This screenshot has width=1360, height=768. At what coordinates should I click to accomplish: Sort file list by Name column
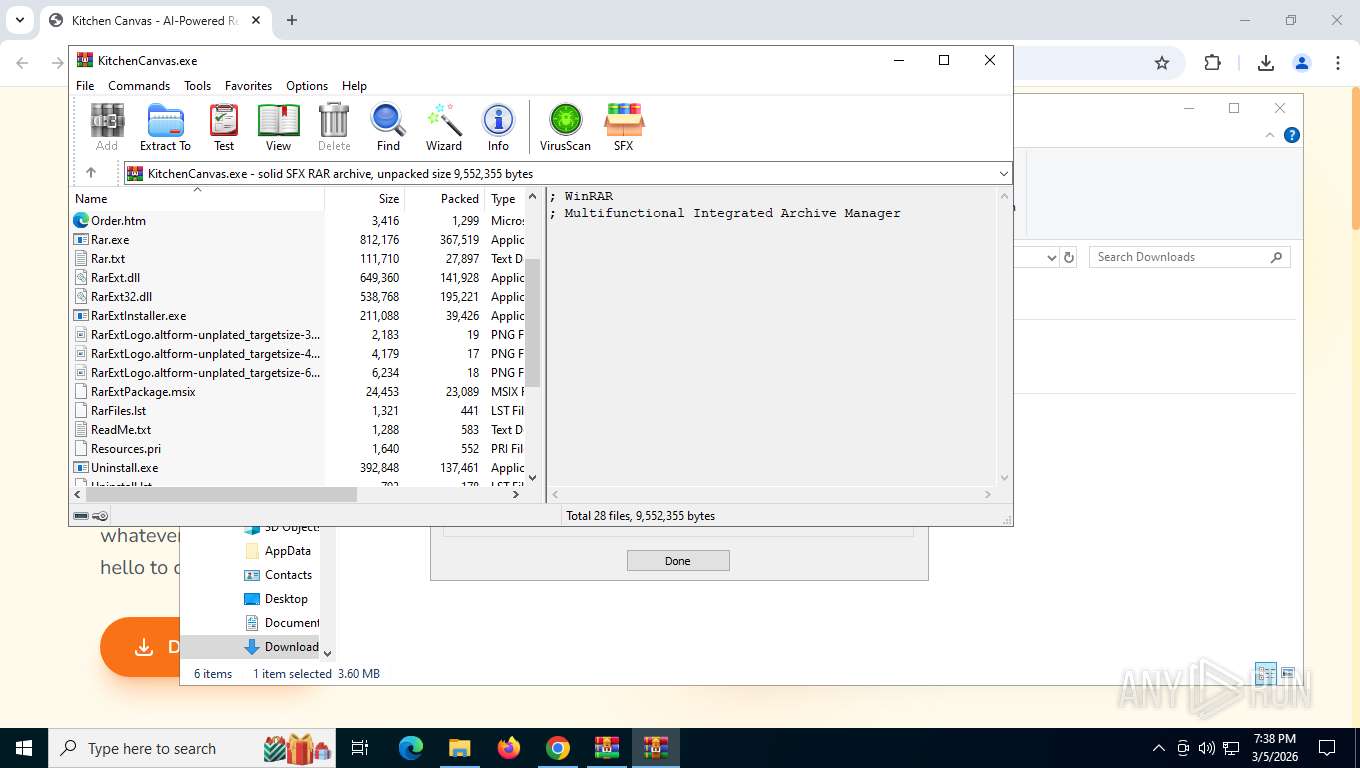[x=198, y=198]
